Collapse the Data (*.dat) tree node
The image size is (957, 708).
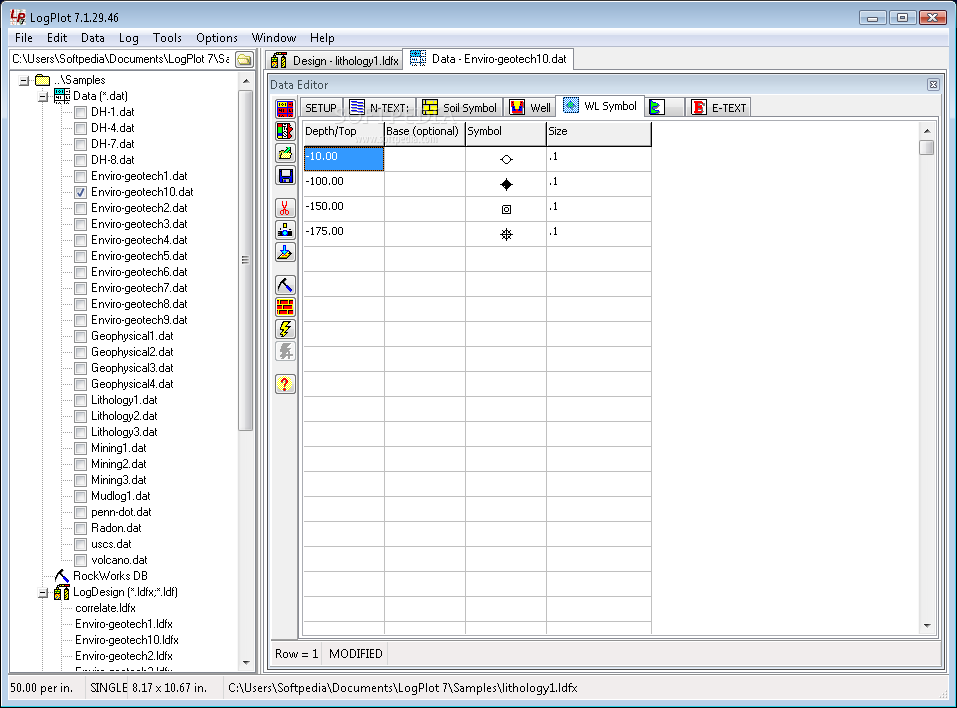tap(43, 96)
